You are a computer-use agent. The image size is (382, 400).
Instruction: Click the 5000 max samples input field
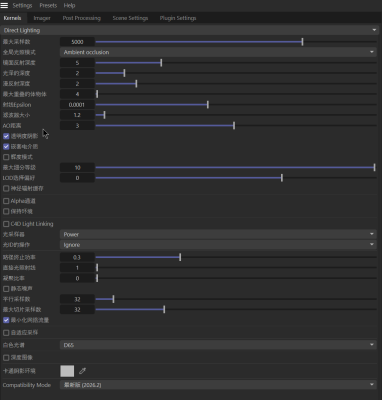77,42
